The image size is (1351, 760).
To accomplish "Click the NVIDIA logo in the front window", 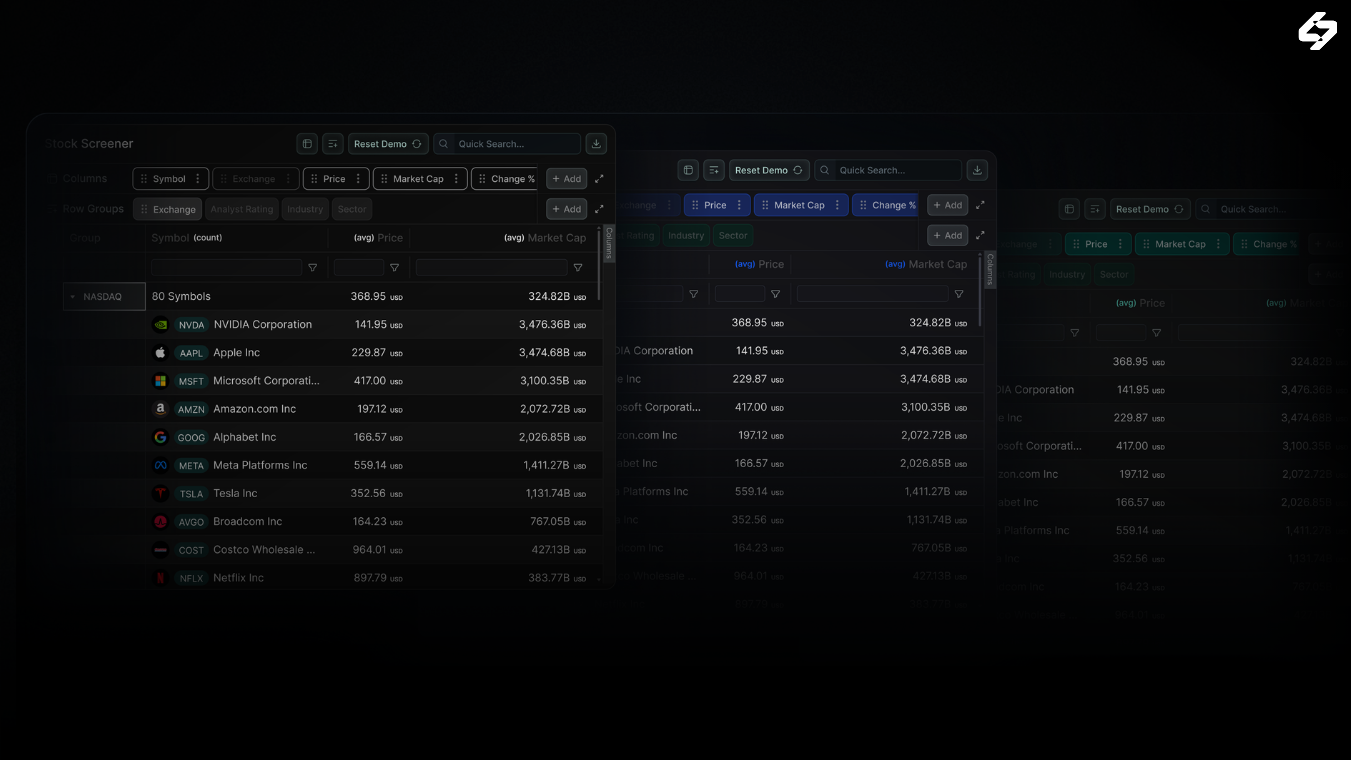I will point(160,325).
